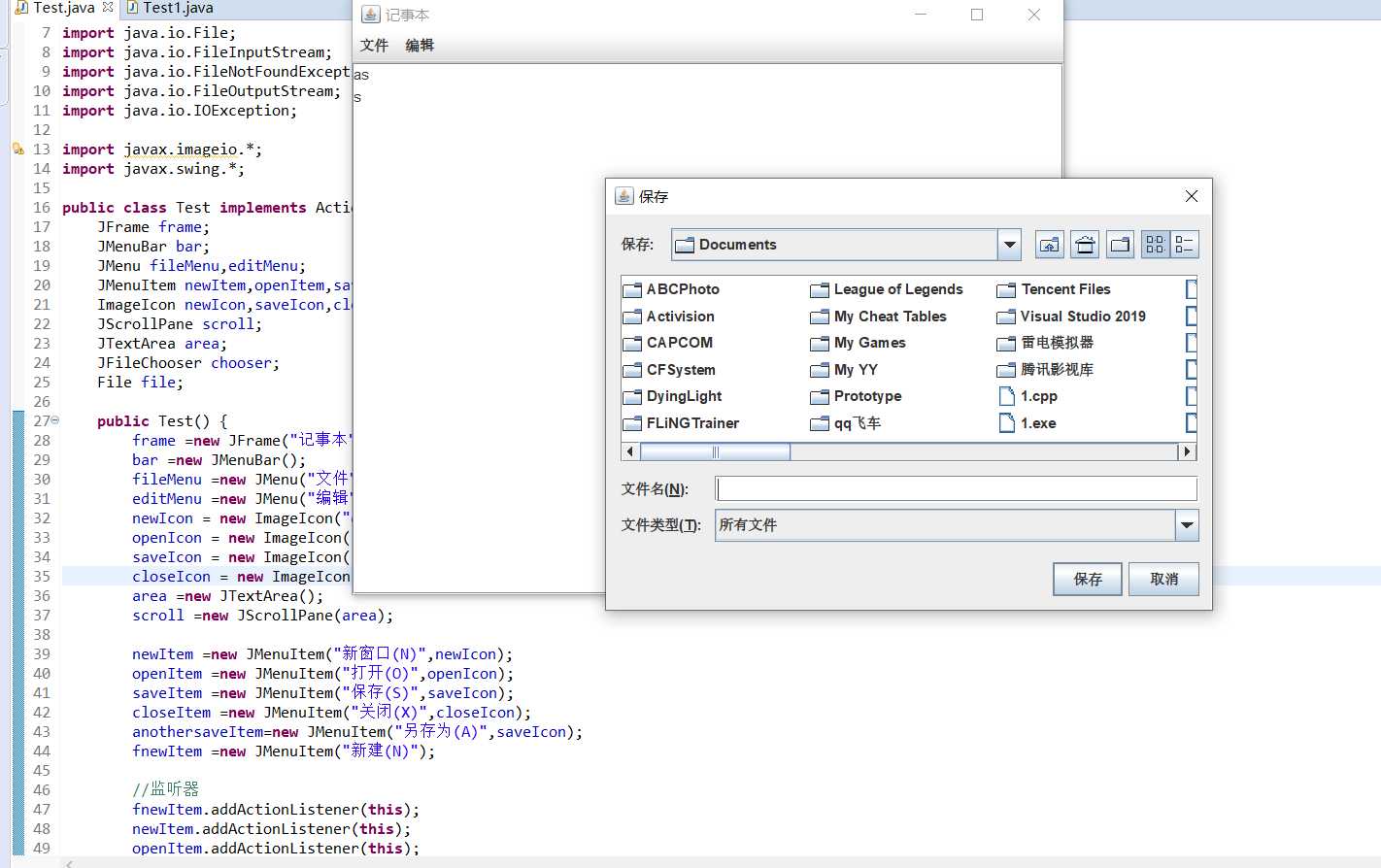Select the My YY folder
Image resolution: width=1381 pixels, height=868 pixels.
pos(844,370)
